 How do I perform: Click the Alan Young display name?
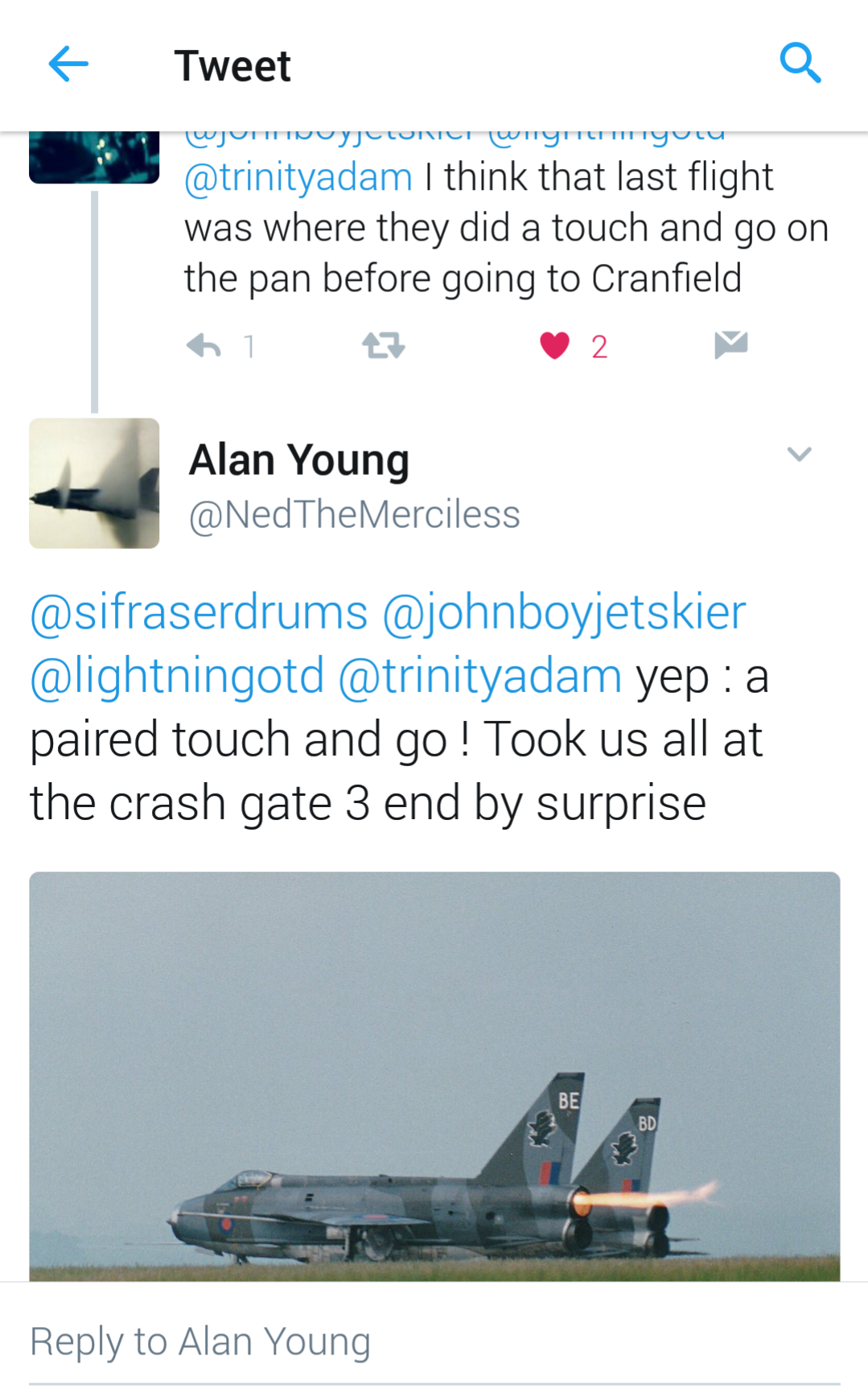(298, 460)
